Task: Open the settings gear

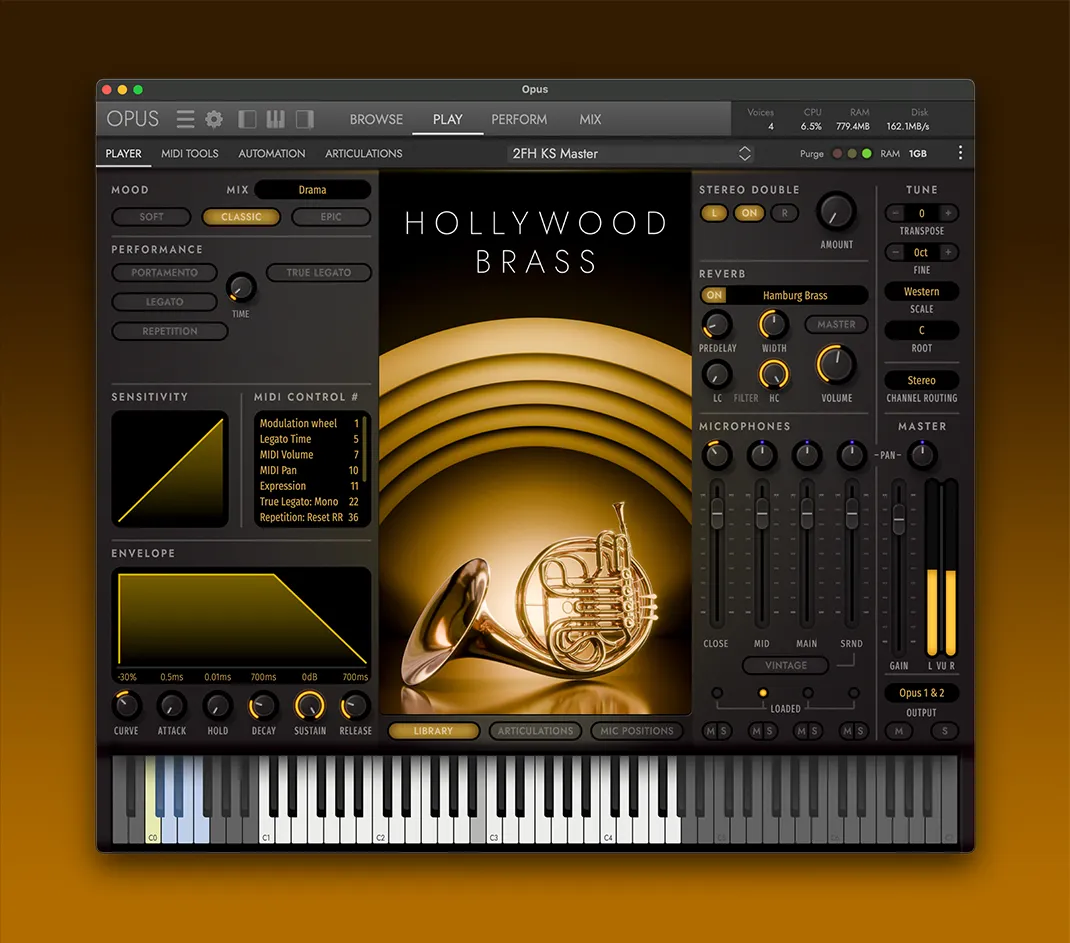Action: click(214, 119)
